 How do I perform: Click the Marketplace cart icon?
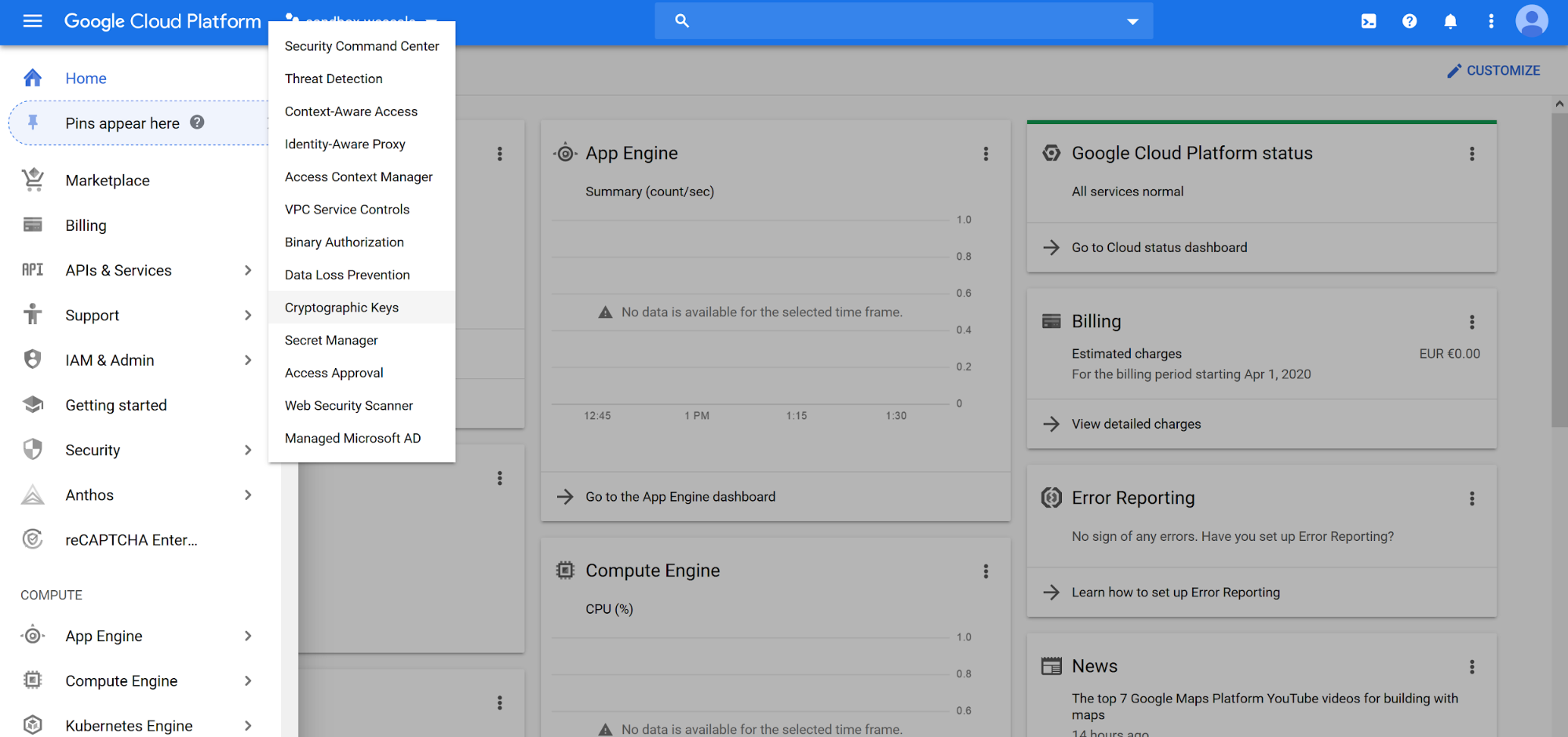tap(32, 180)
